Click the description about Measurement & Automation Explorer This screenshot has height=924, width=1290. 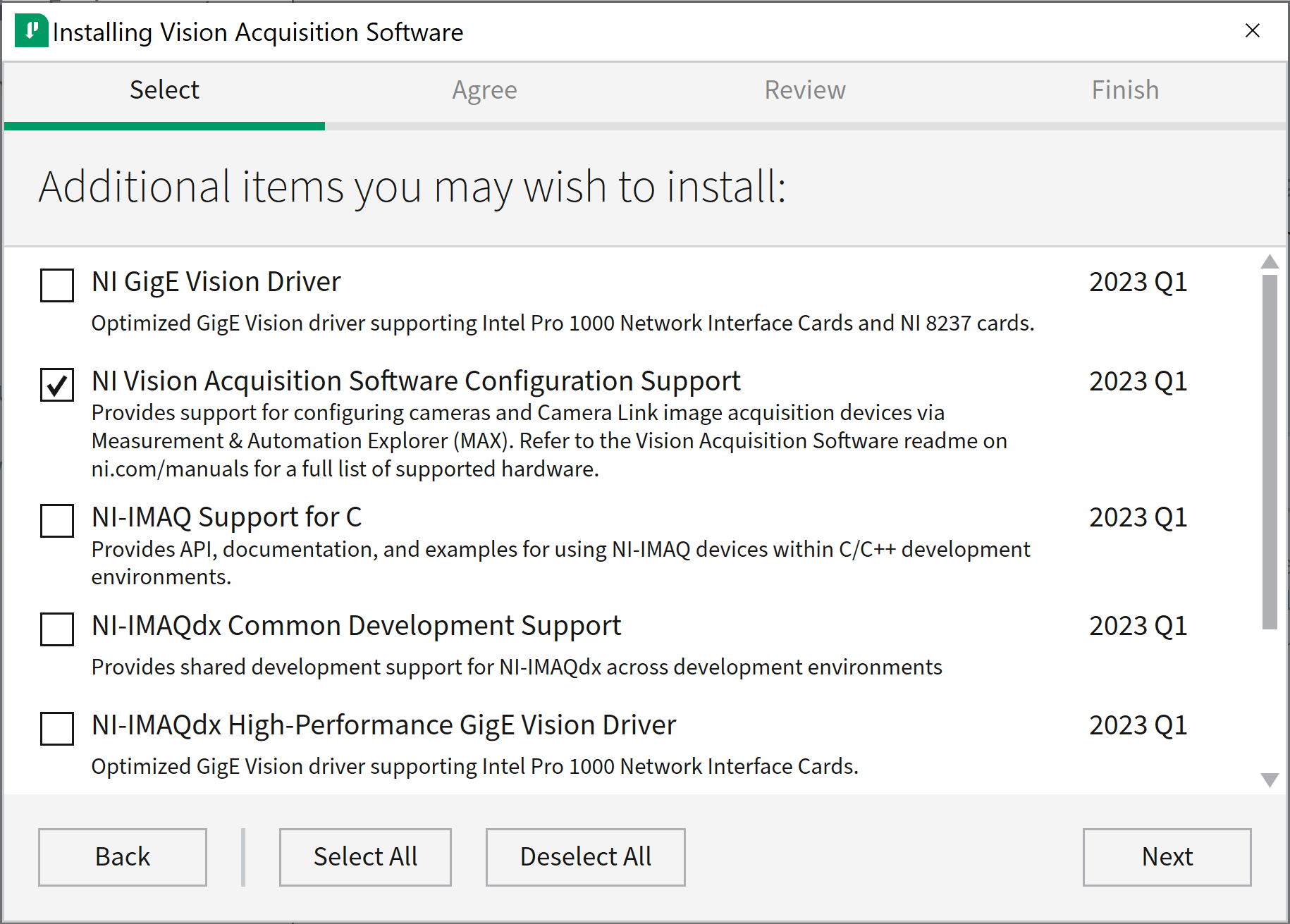click(549, 441)
